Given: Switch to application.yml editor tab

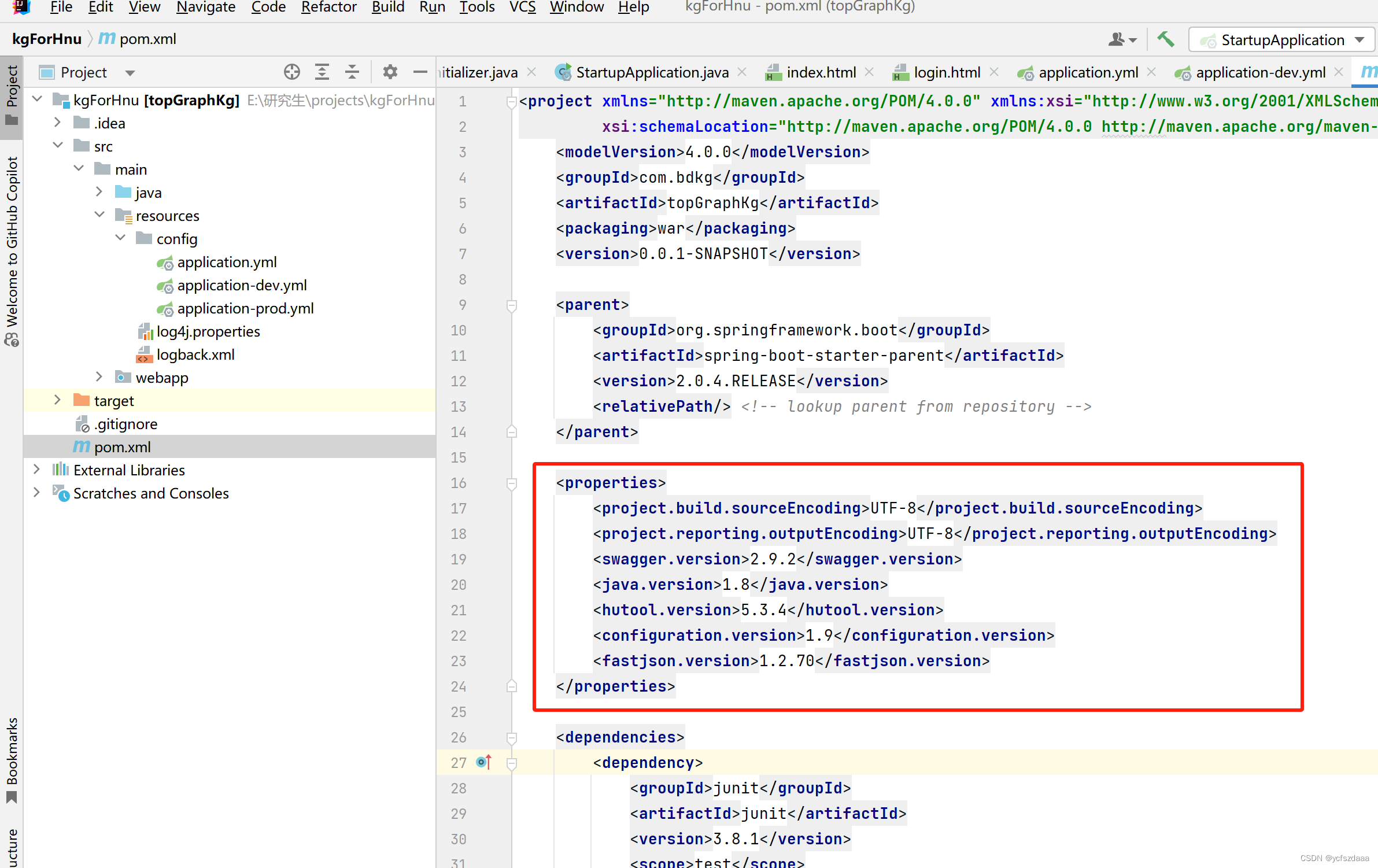Looking at the screenshot, I should [x=1088, y=72].
